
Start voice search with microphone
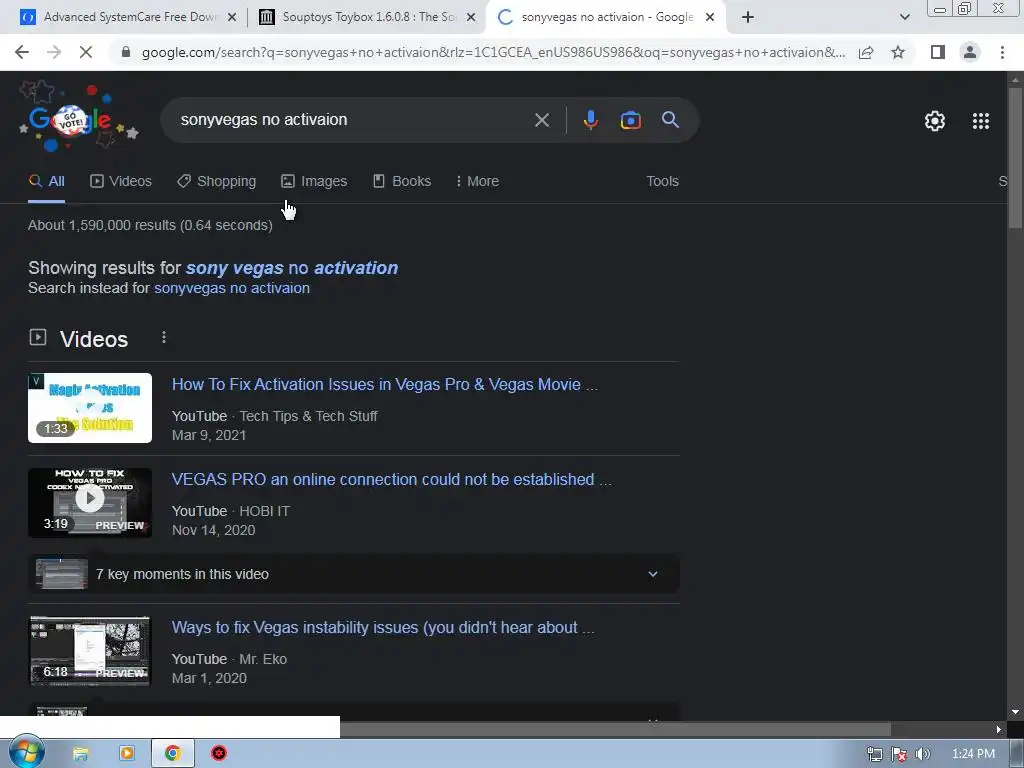coord(590,120)
